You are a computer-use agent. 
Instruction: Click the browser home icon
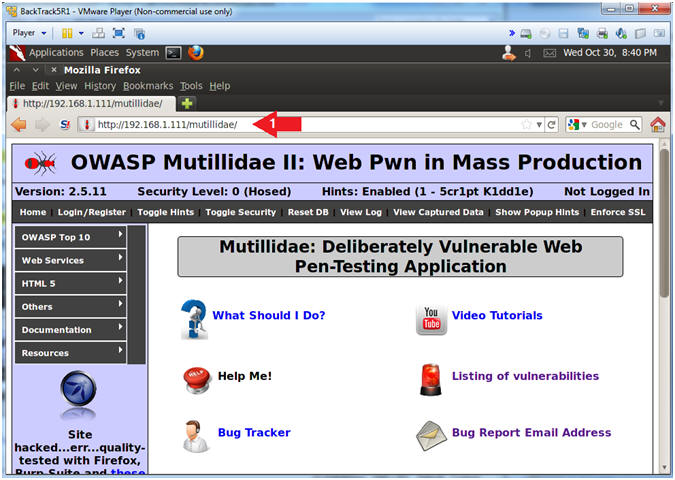pos(658,124)
